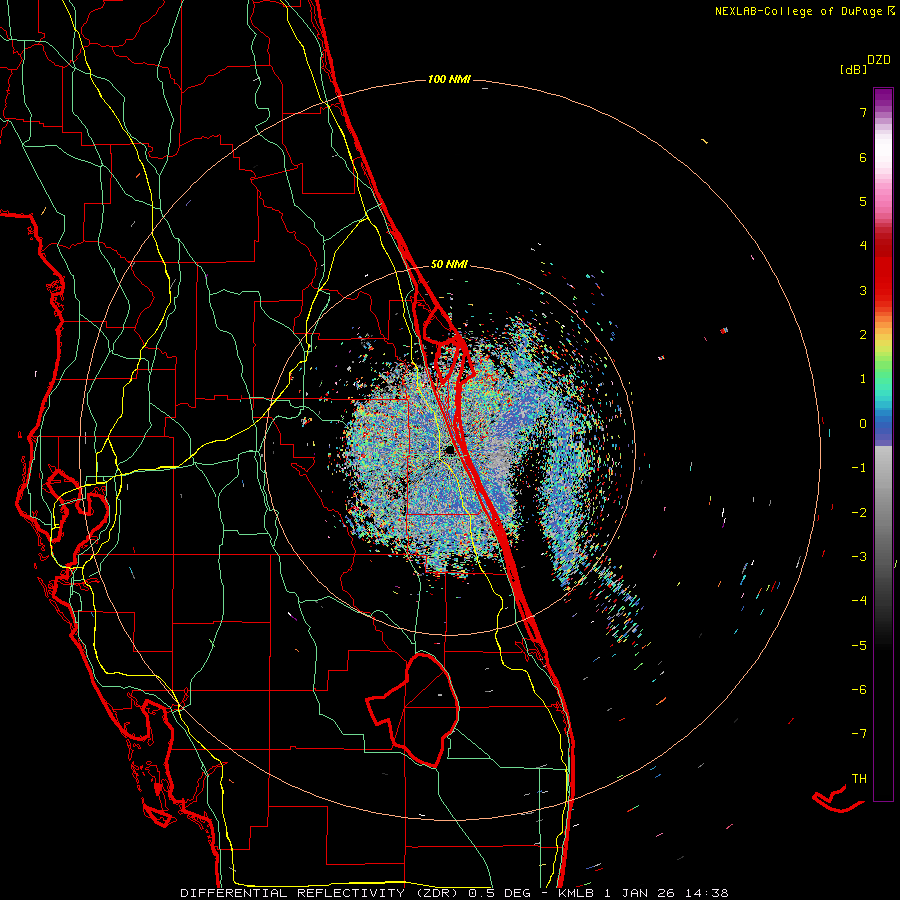
Task: Click the -5 value on the color scale
Action: tap(859, 646)
